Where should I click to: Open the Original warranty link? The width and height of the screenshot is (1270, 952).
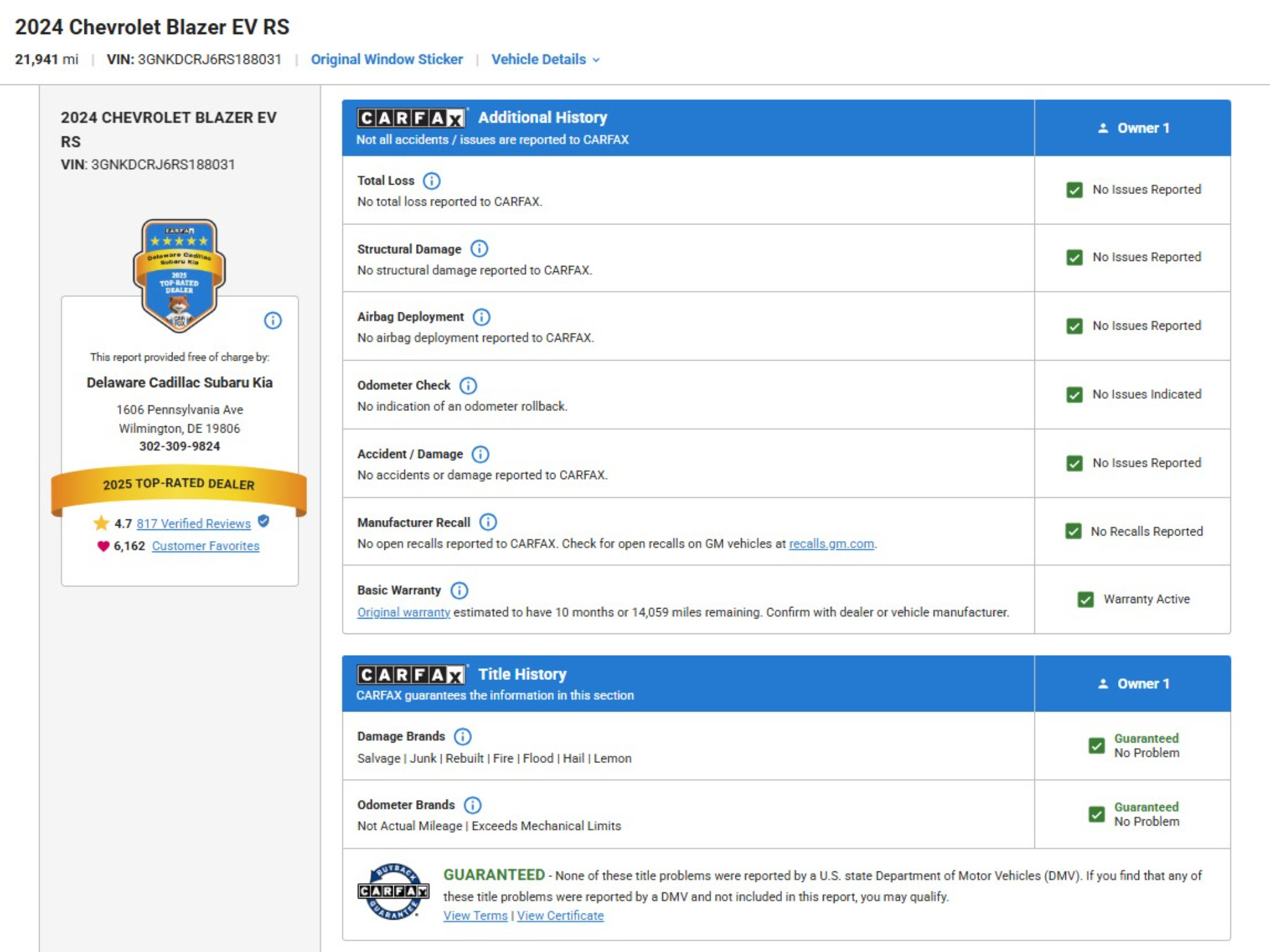(404, 612)
